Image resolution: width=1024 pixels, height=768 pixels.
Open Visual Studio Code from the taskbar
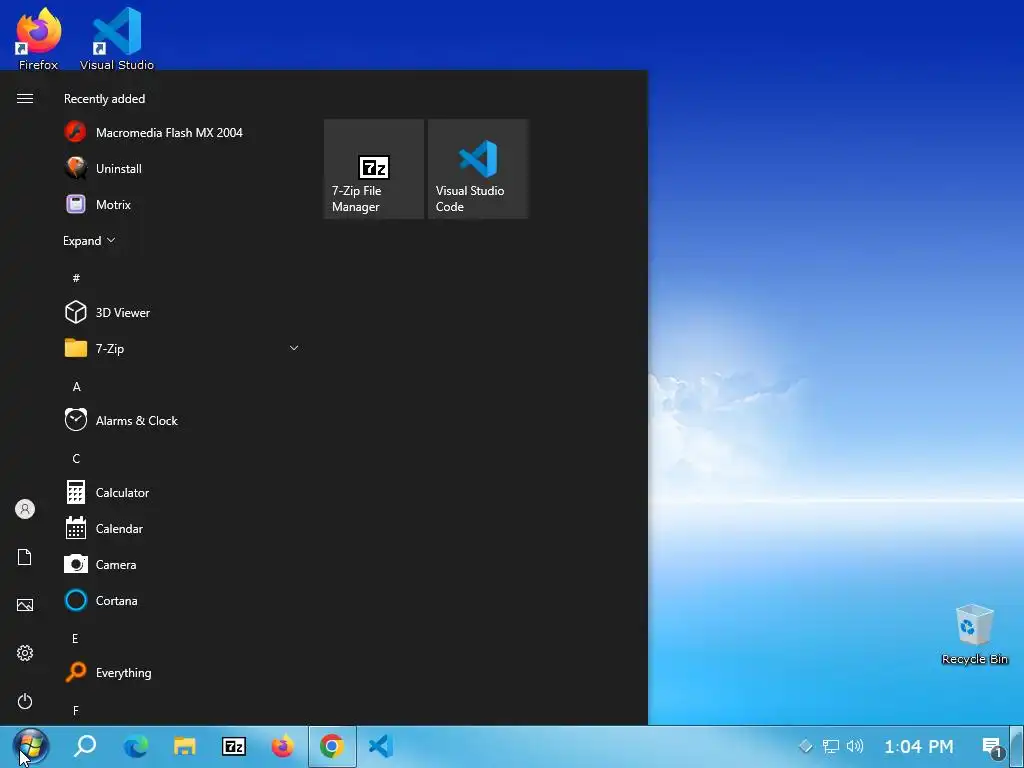pos(381,746)
